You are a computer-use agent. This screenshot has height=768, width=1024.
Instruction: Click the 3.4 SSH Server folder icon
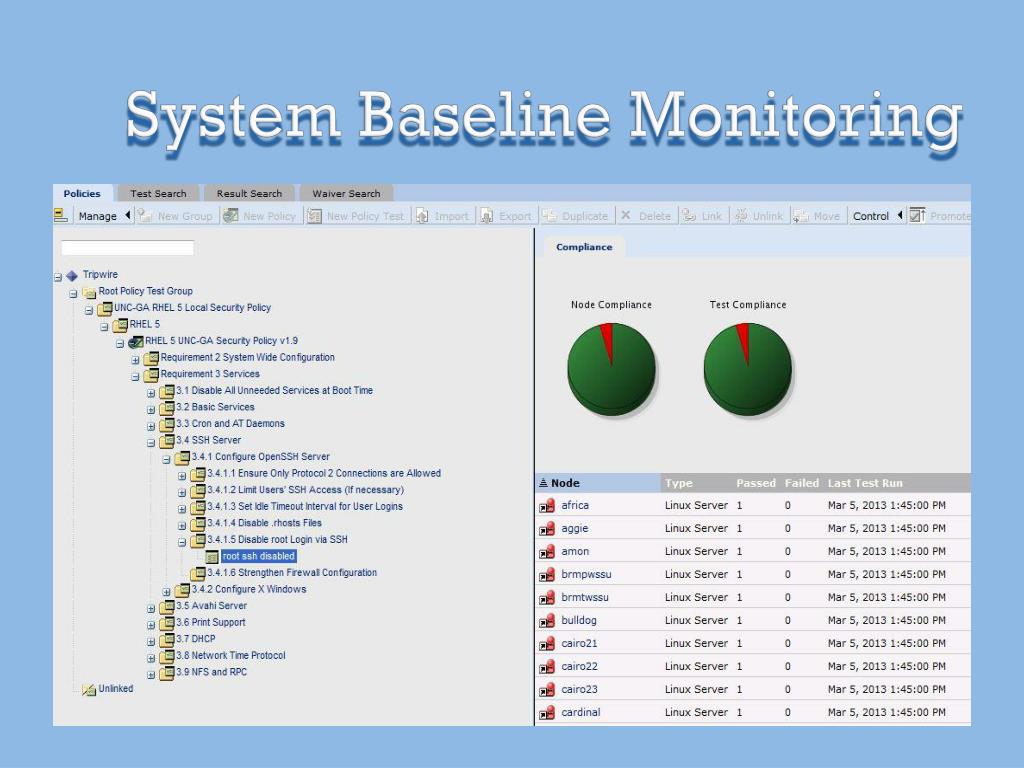[167, 441]
